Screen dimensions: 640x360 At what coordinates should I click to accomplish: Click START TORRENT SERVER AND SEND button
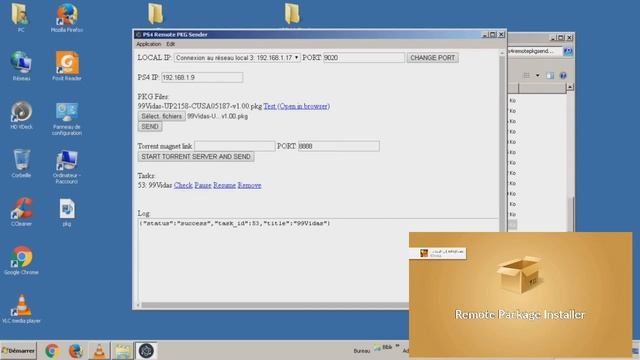[x=196, y=157]
